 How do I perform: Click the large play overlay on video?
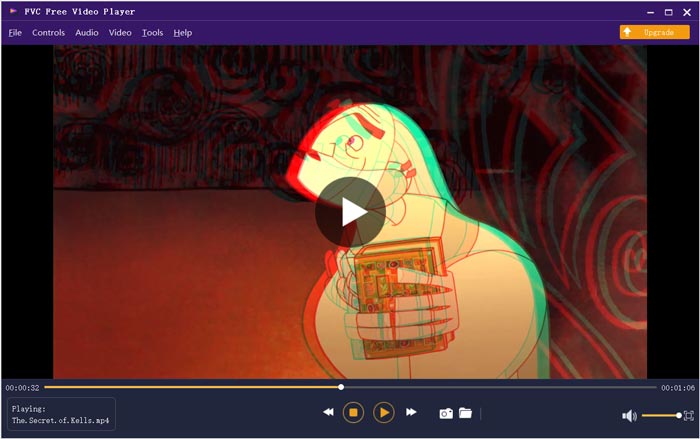pos(350,212)
